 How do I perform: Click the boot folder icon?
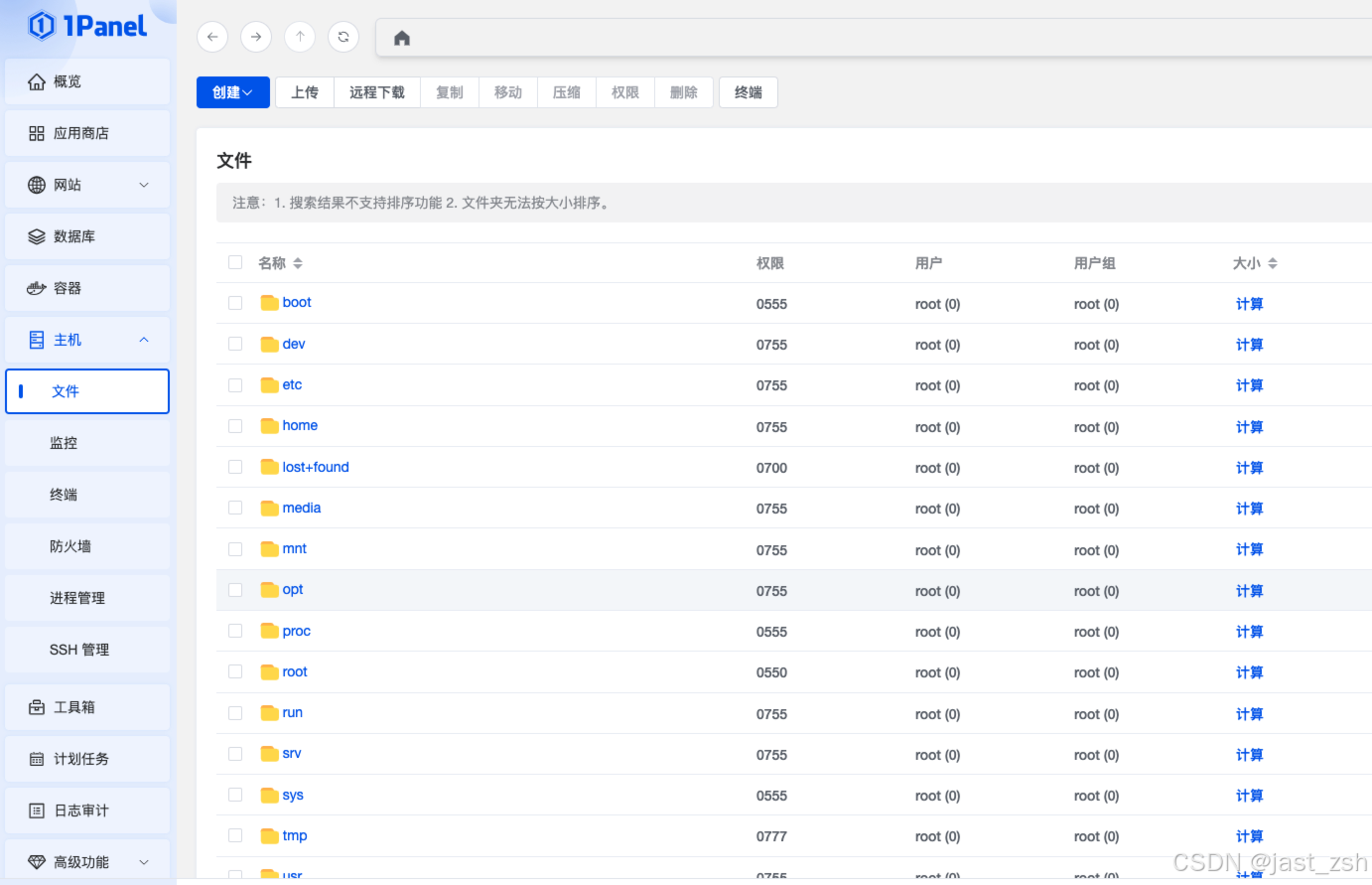269,303
